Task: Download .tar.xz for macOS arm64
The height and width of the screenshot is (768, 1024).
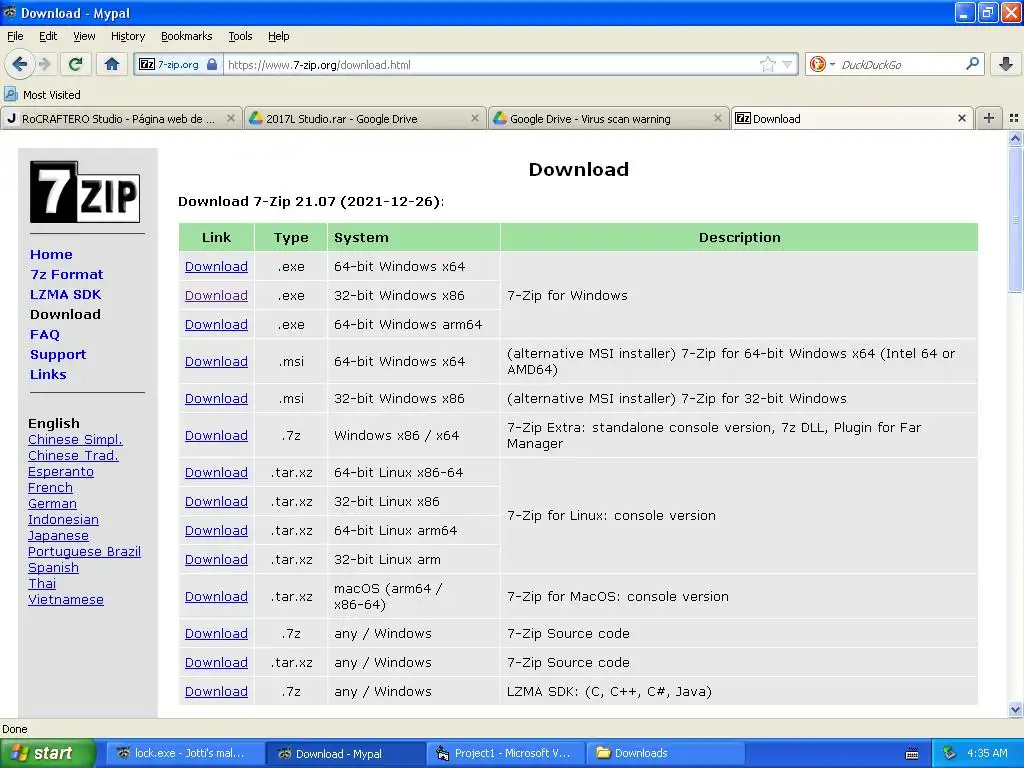Action: pos(216,596)
